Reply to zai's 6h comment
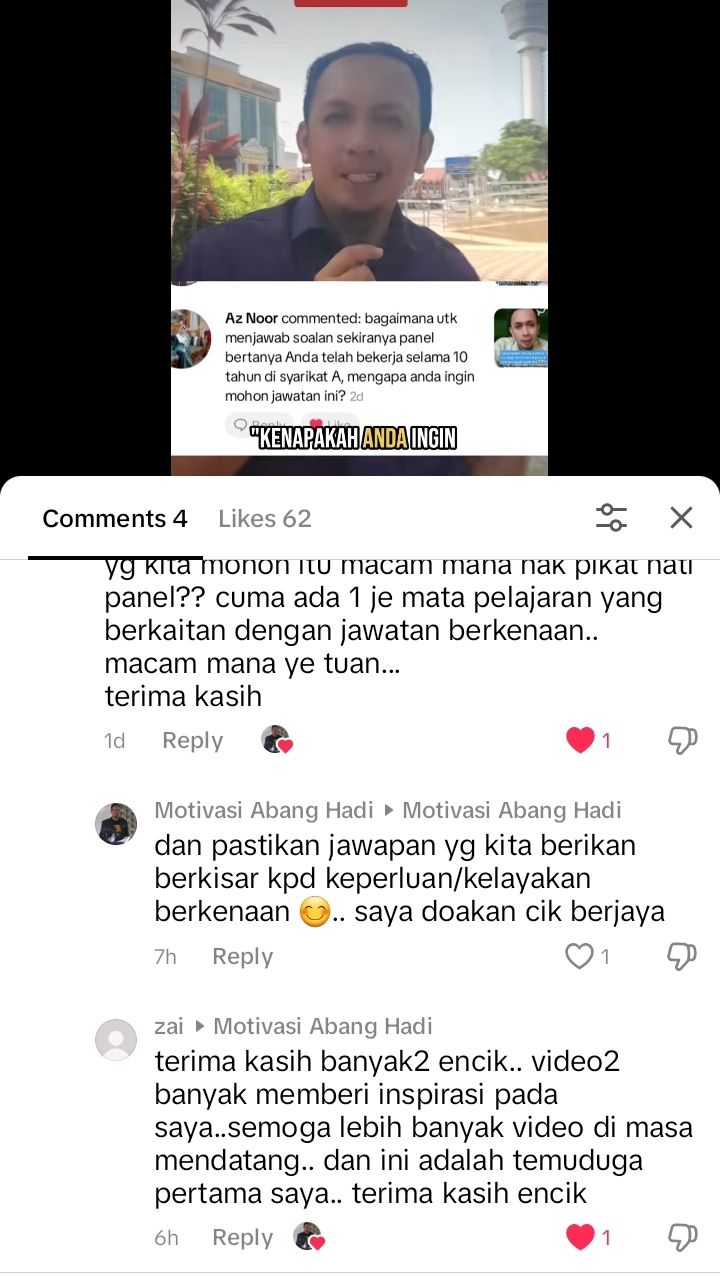The height and width of the screenshot is (1276, 720). pos(242,1237)
